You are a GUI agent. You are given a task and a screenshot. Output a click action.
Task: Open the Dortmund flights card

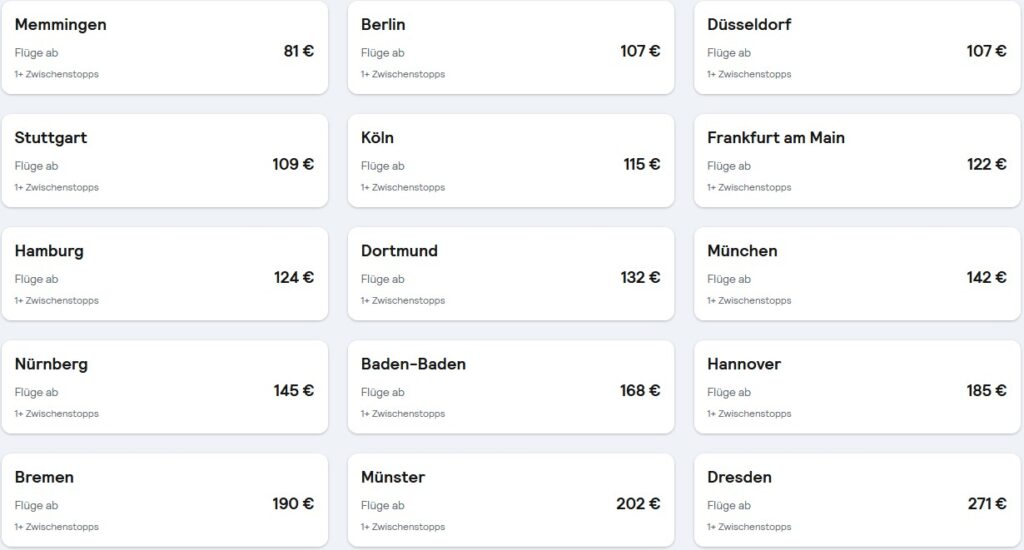(510, 274)
